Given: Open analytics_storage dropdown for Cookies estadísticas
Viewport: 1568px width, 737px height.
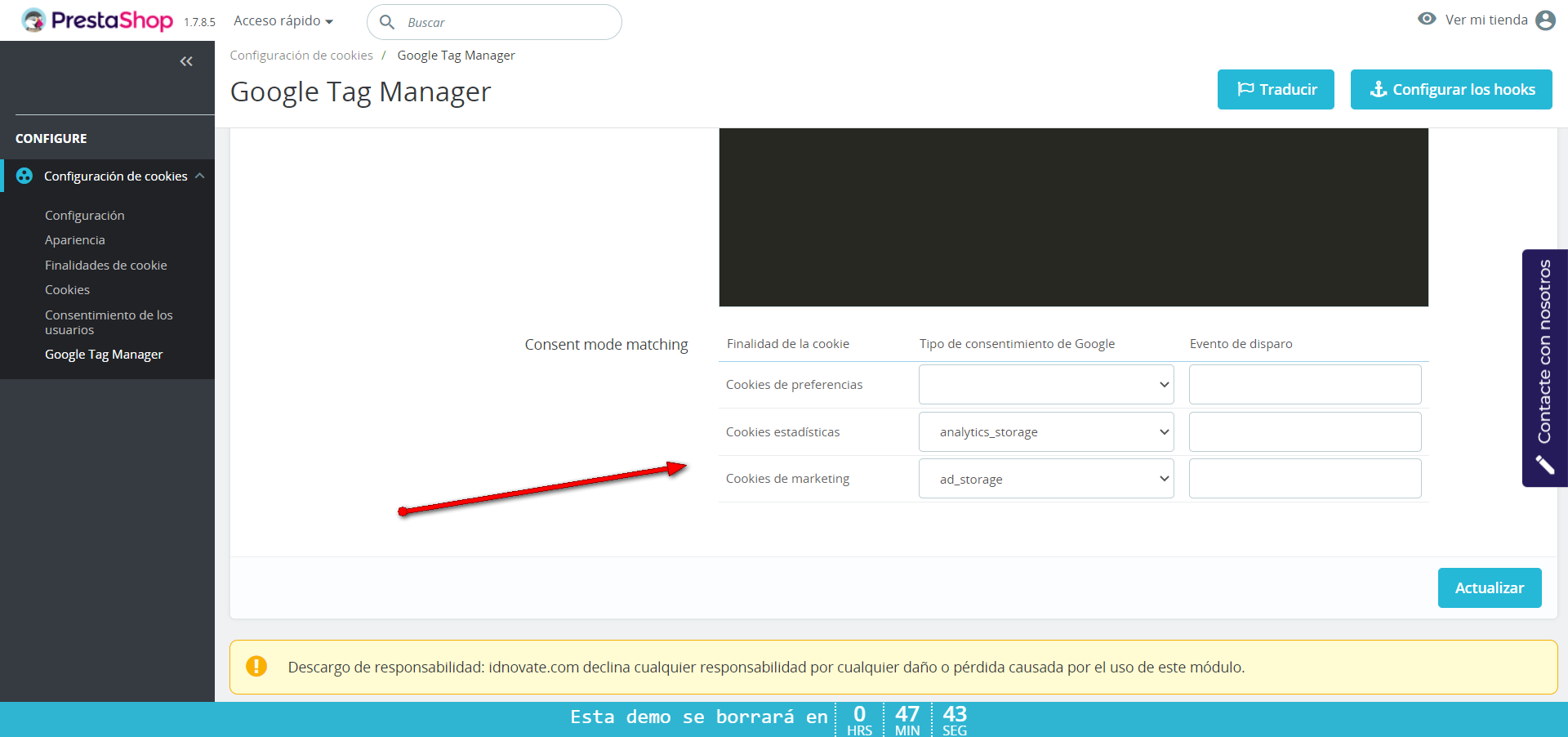Looking at the screenshot, I should (x=1046, y=431).
